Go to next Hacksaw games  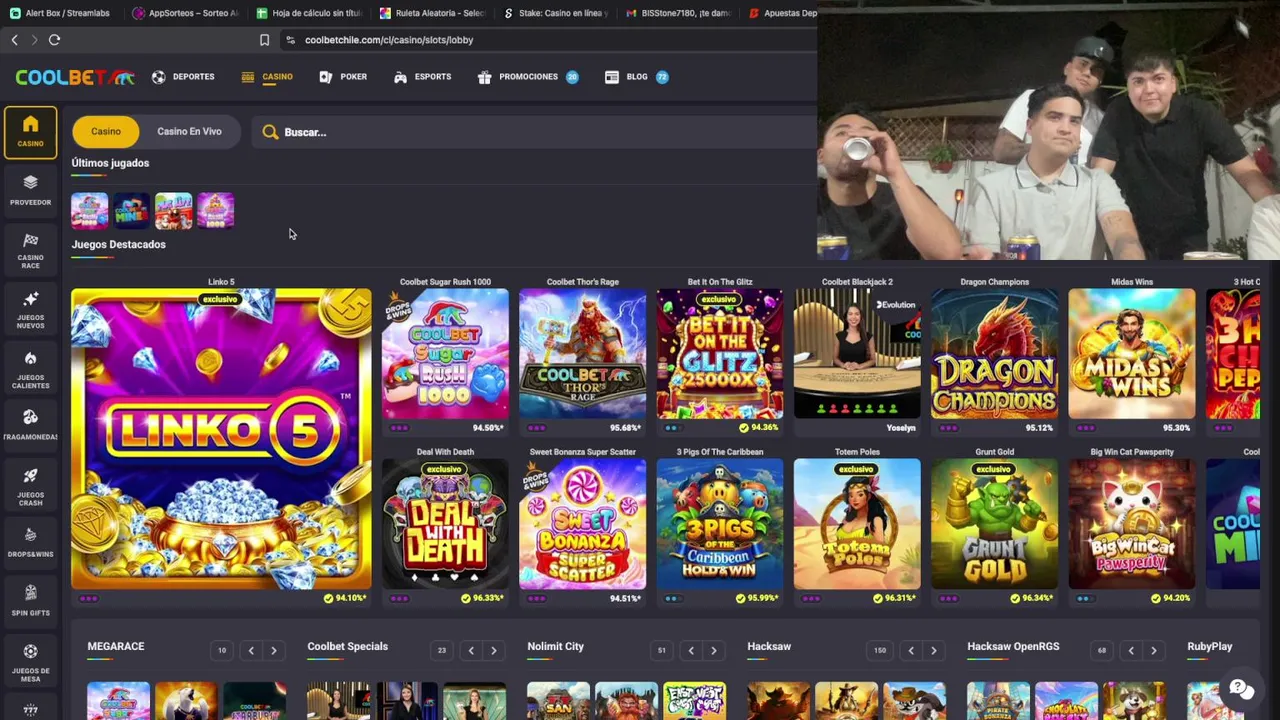click(933, 651)
